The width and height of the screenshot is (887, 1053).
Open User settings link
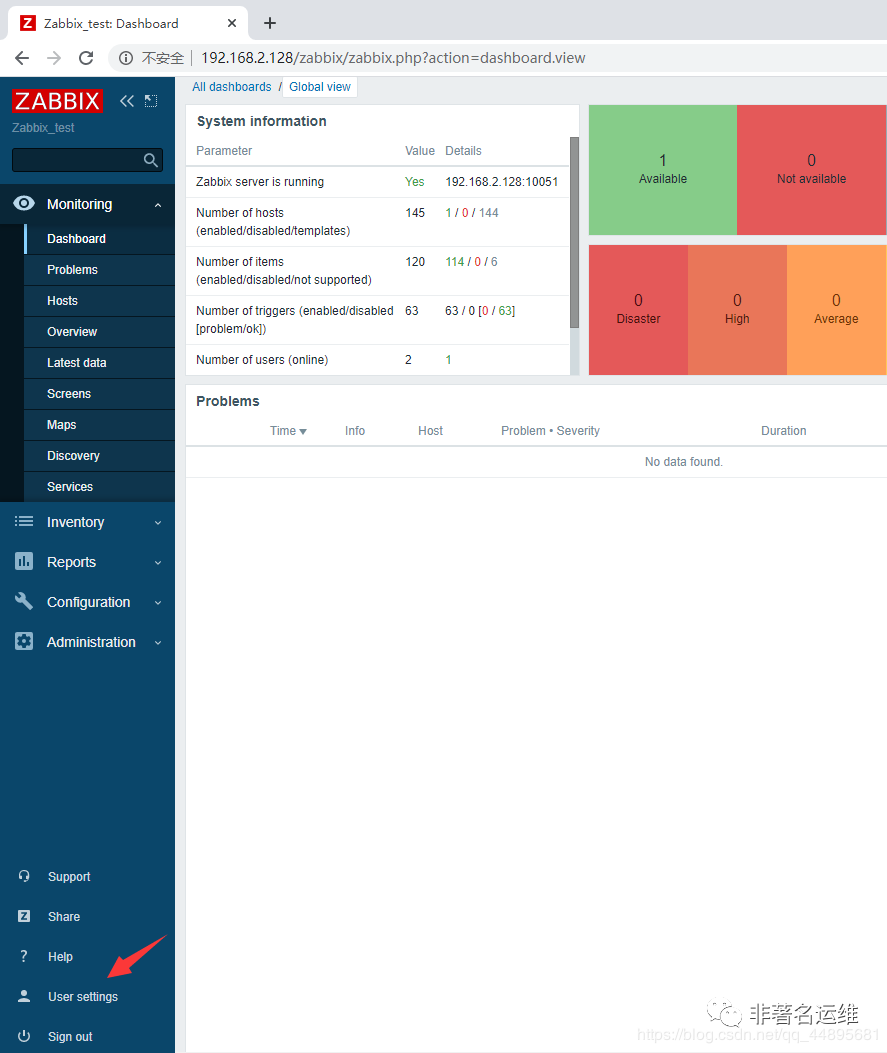click(83, 997)
